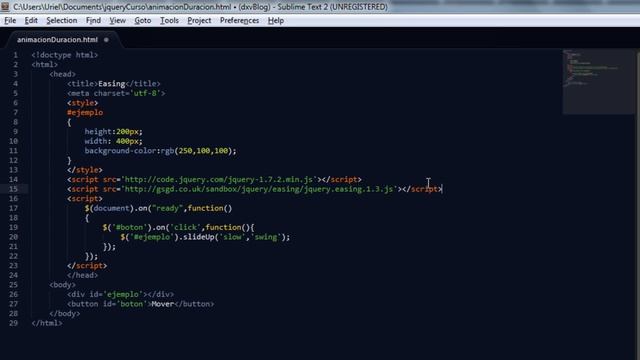Click '#ejemplo' CSS selector on line 7
The width and height of the screenshot is (640, 360).
pos(85,112)
